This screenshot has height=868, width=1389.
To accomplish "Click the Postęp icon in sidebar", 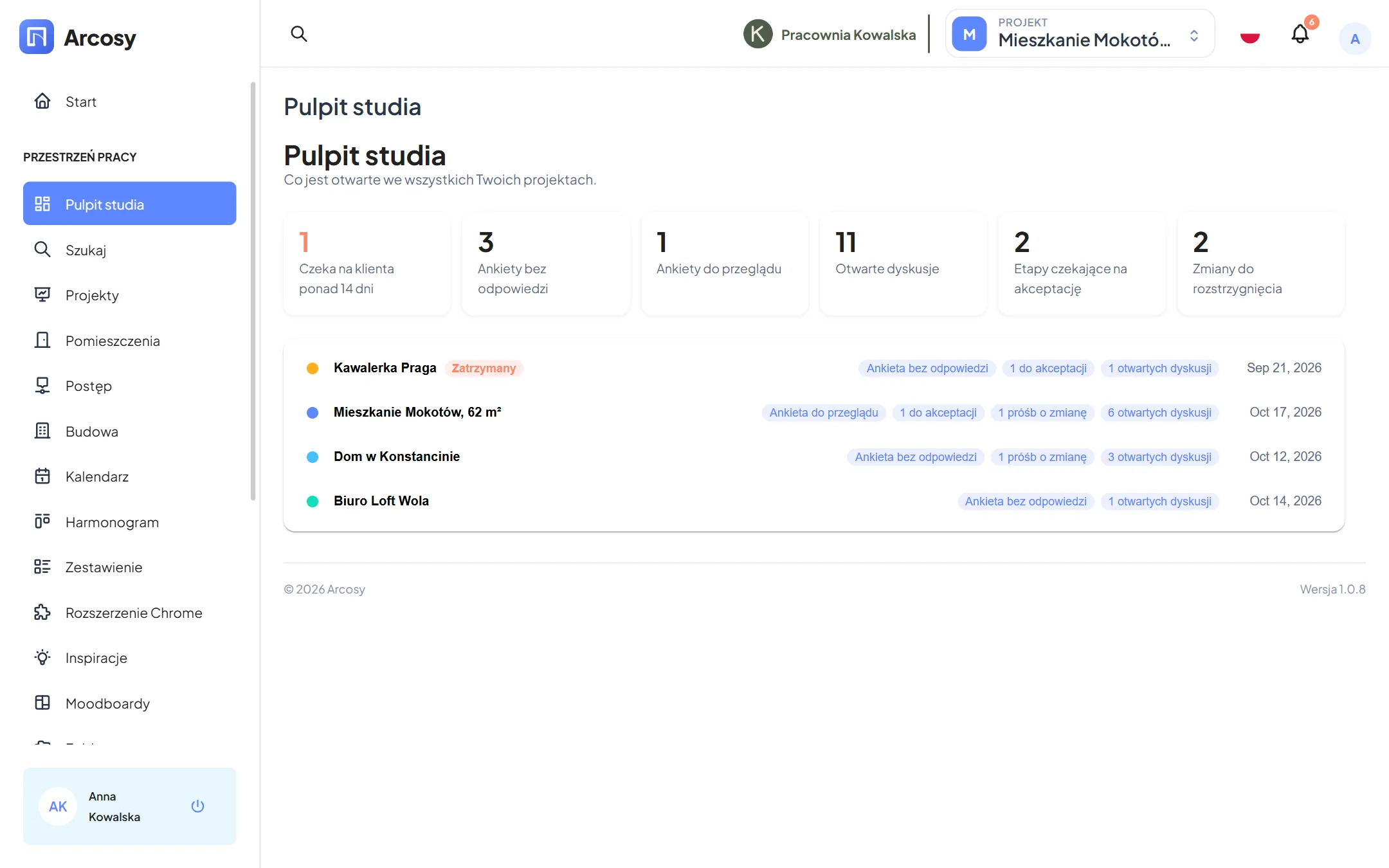I will click(x=42, y=386).
